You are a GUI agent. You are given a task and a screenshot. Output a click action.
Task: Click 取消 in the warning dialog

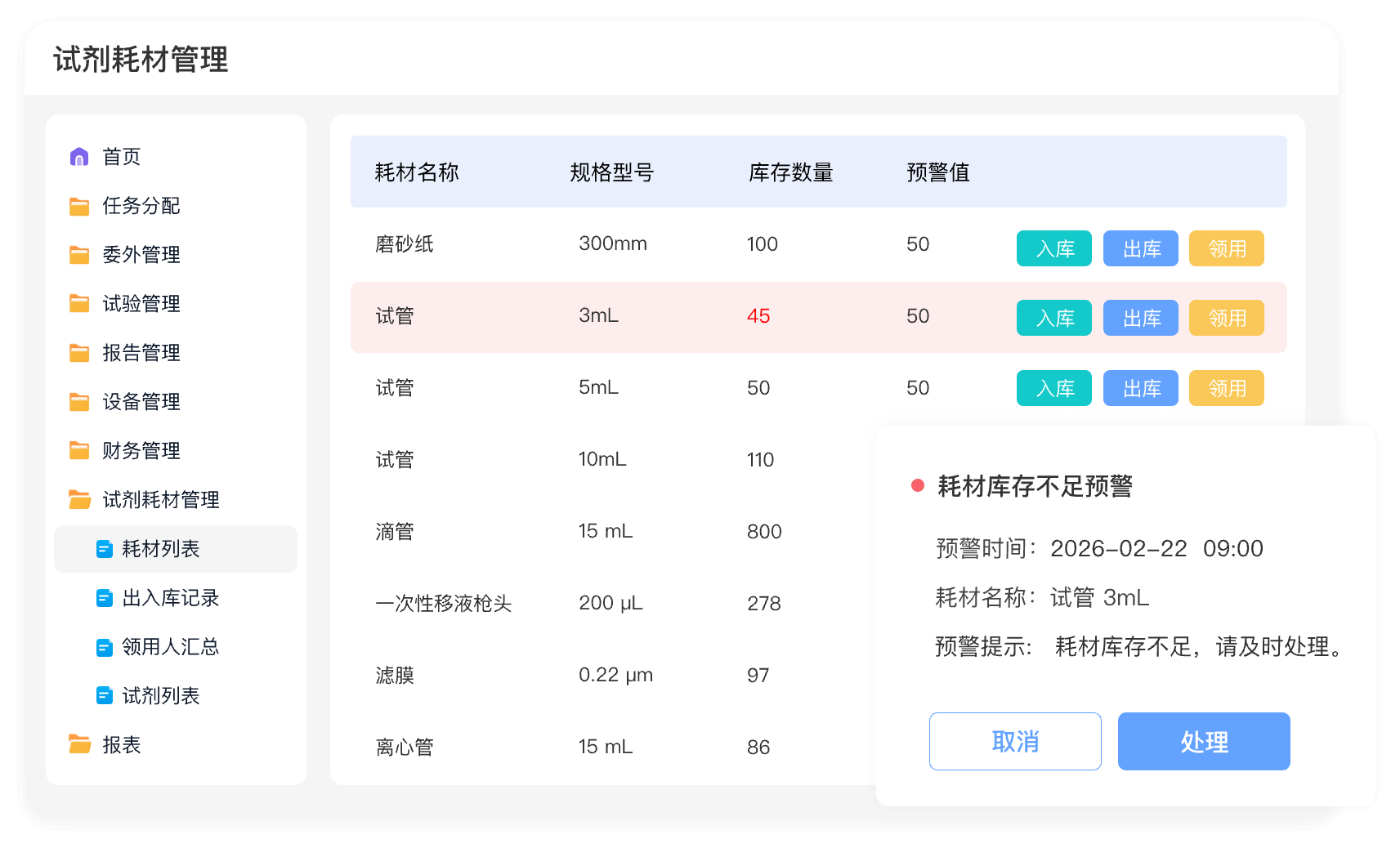[1014, 741]
